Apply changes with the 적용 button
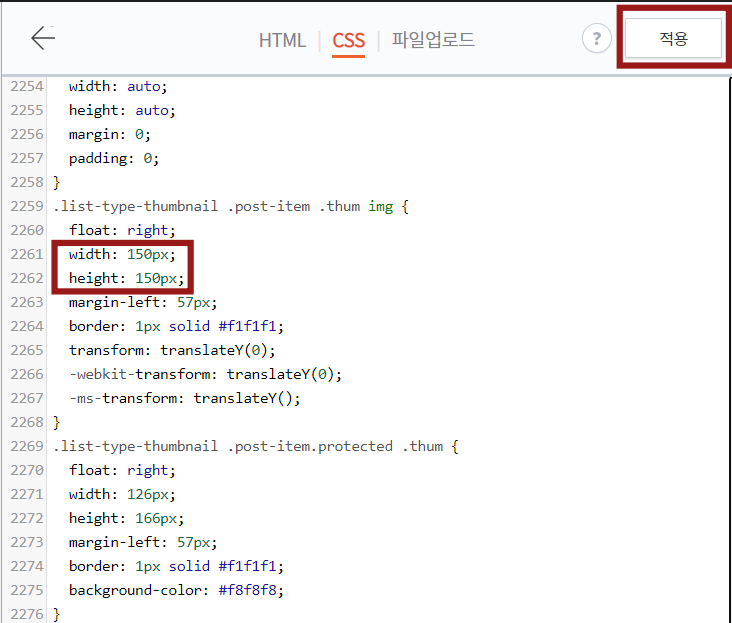Viewport: 732px width, 623px height. pyautogui.click(x=673, y=38)
